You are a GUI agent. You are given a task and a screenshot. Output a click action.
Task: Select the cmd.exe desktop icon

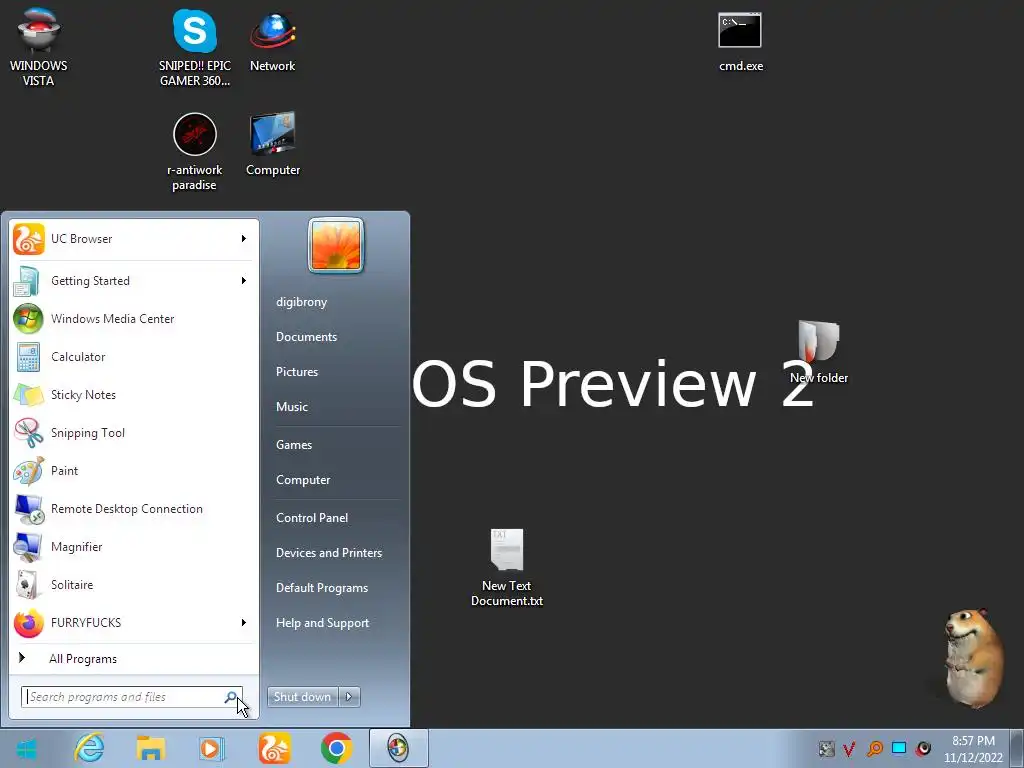click(x=741, y=42)
